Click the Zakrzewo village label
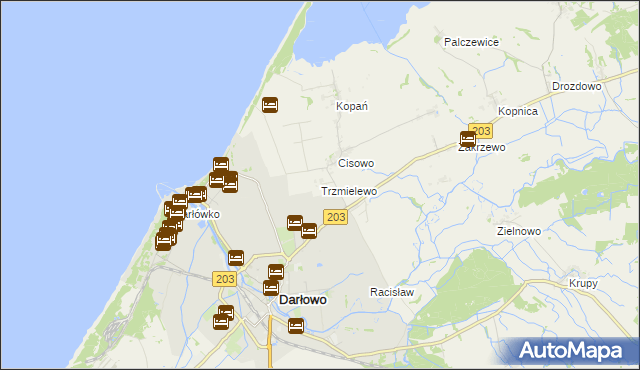Image resolution: width=640 pixels, height=370 pixels. point(482,148)
